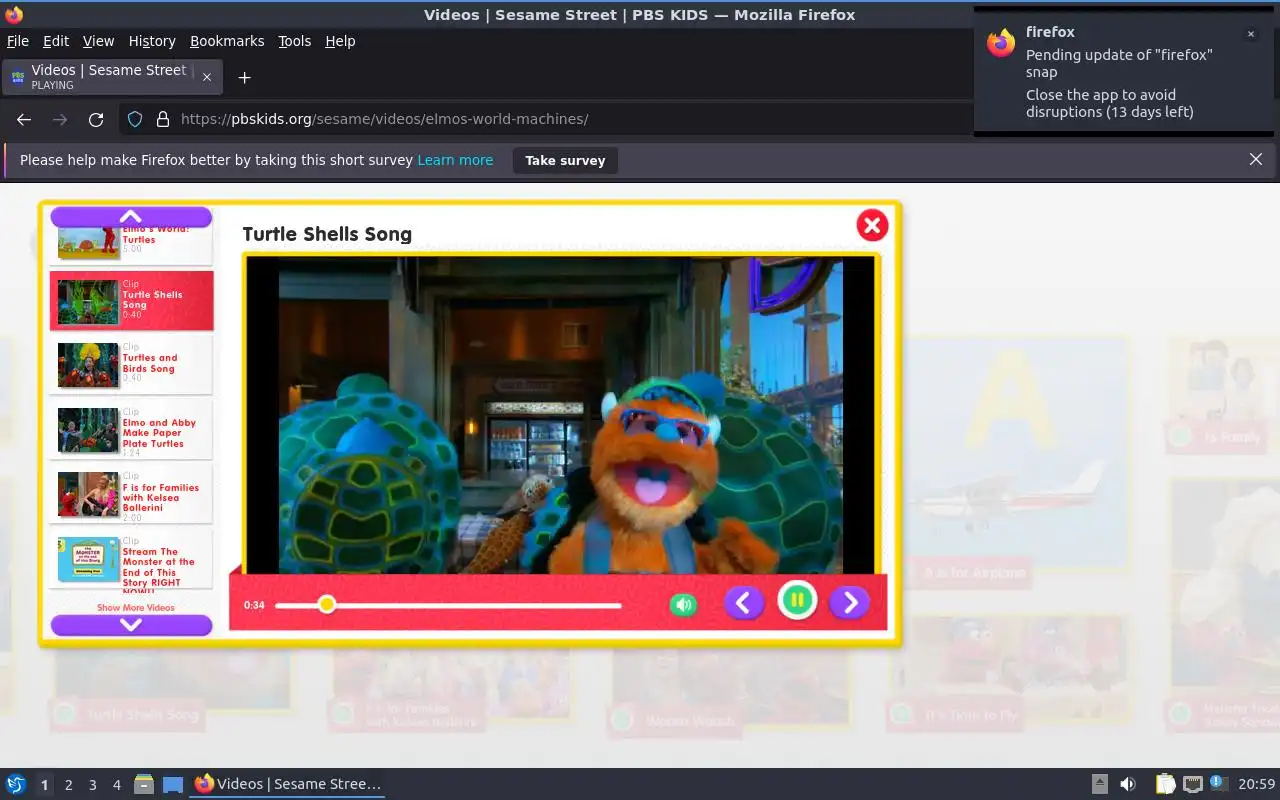1280x800 pixels.
Task: Open the File menu
Action: pyautogui.click(x=18, y=41)
